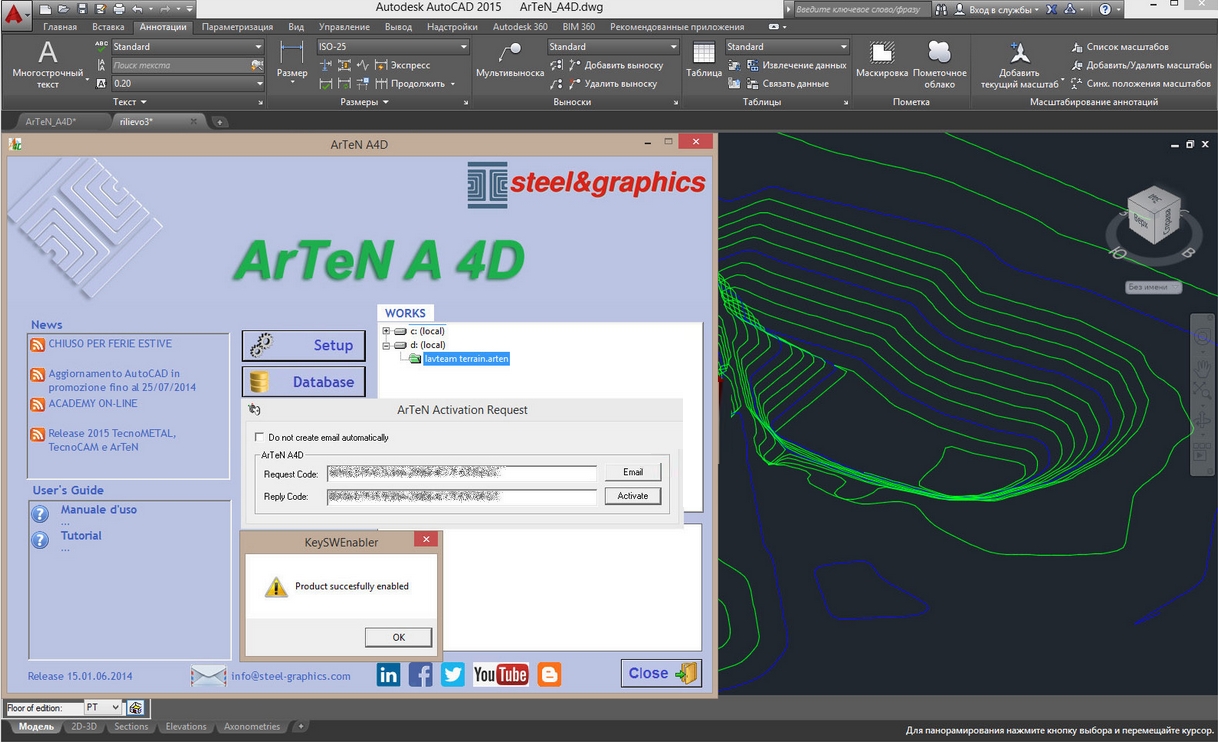The width and height of the screenshot is (1218, 742).
Task: Click the ABC spell check icon
Action: click(101, 46)
